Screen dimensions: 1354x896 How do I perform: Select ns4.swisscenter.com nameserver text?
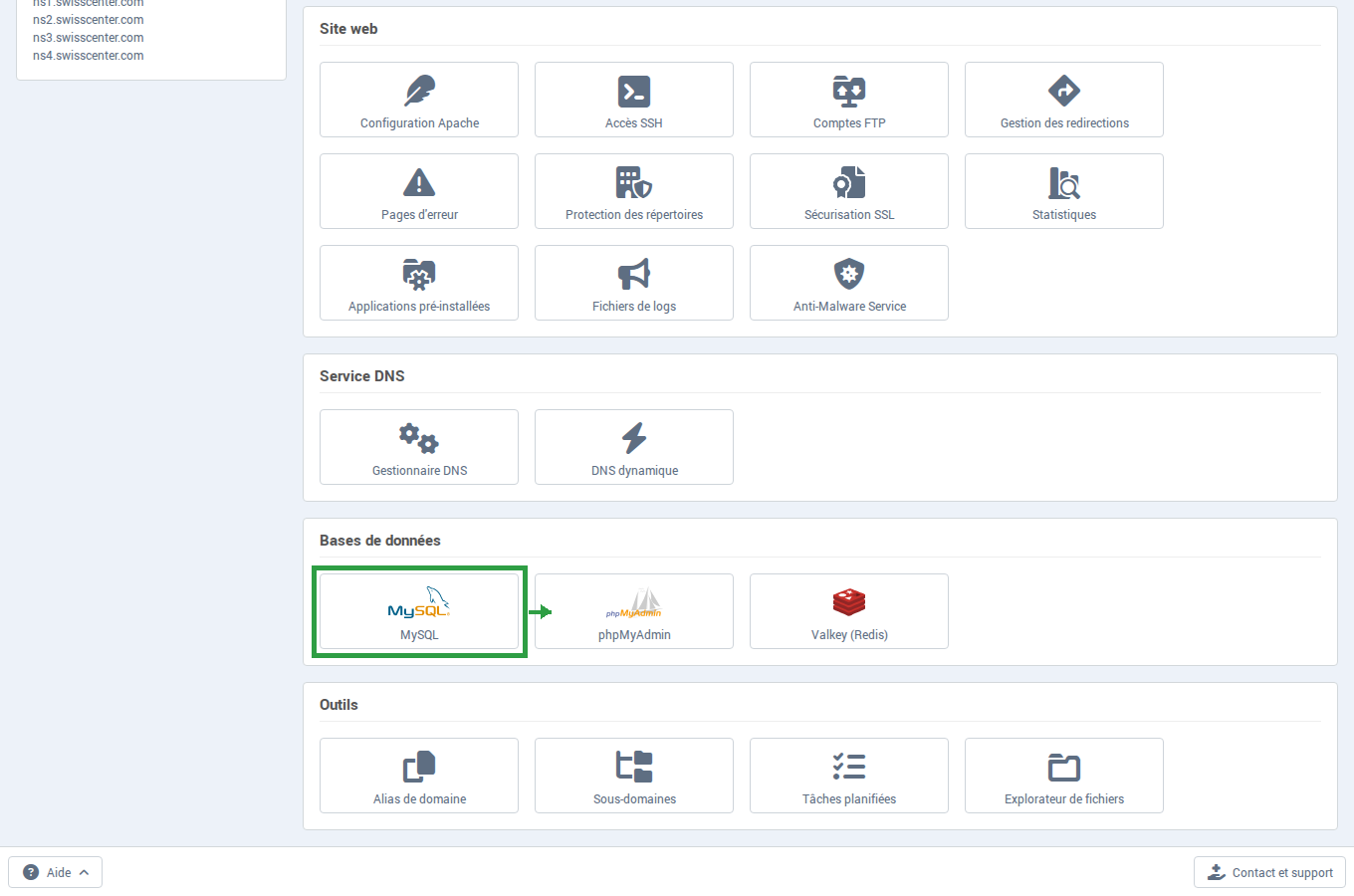coord(88,56)
